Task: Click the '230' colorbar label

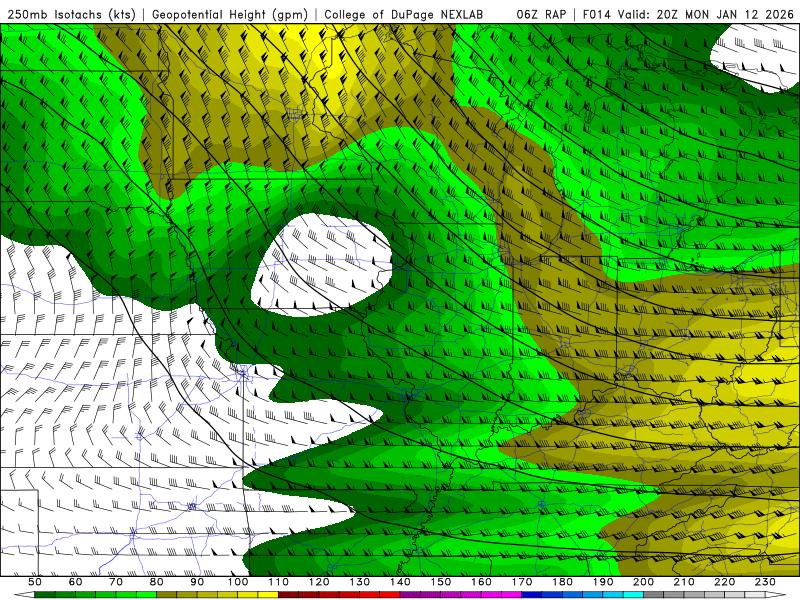Action: tap(765, 582)
